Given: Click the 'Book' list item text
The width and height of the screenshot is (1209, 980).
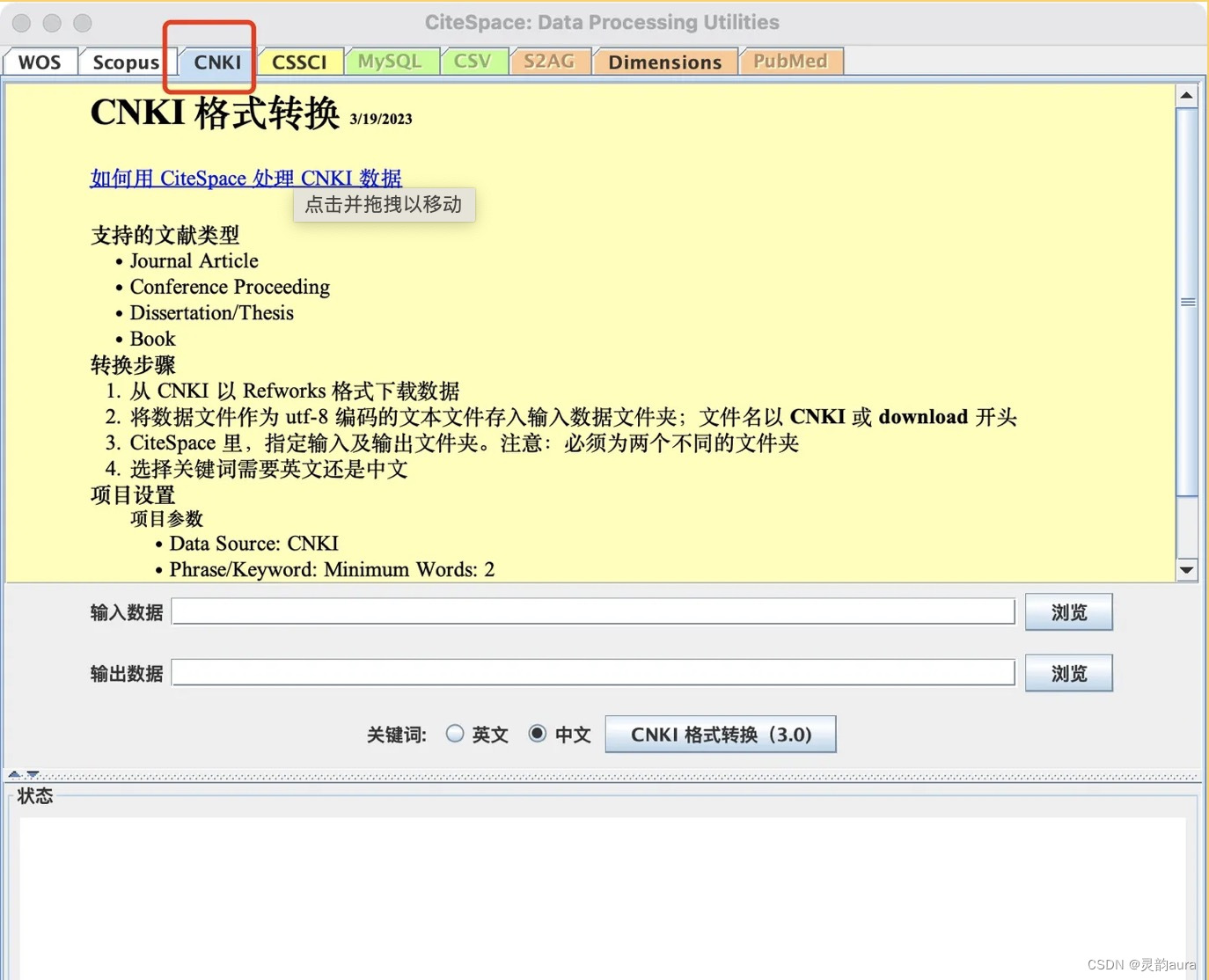Looking at the screenshot, I should point(152,340).
